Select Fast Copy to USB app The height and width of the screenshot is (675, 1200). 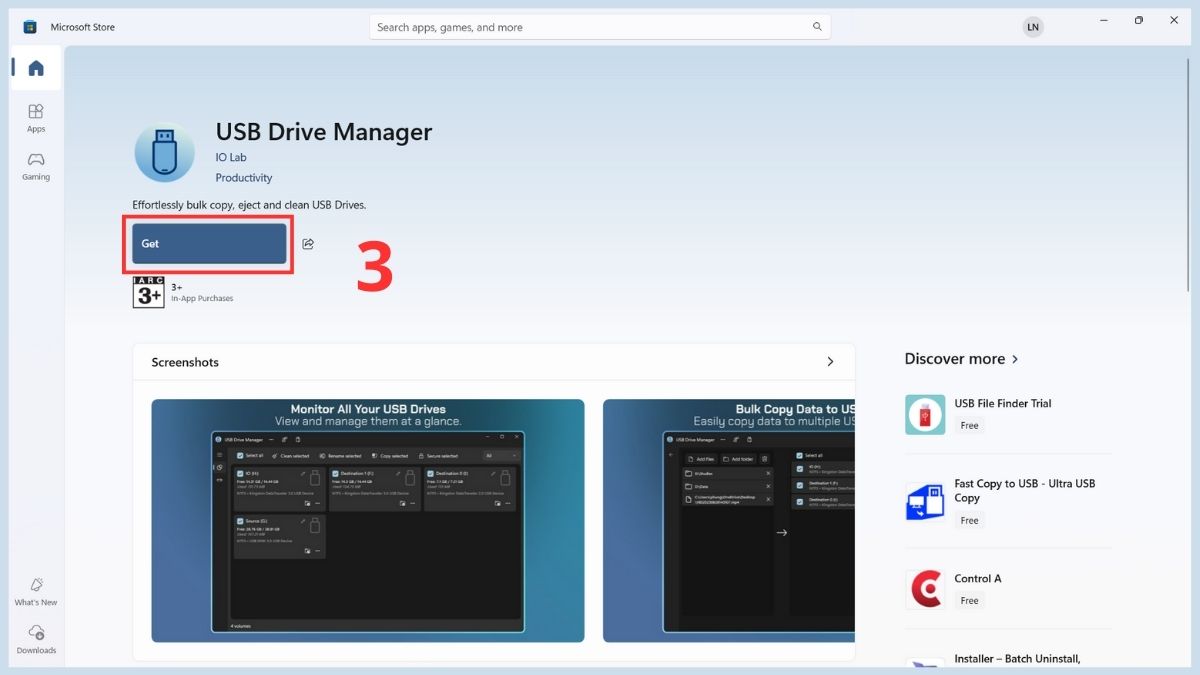[x=1024, y=490]
